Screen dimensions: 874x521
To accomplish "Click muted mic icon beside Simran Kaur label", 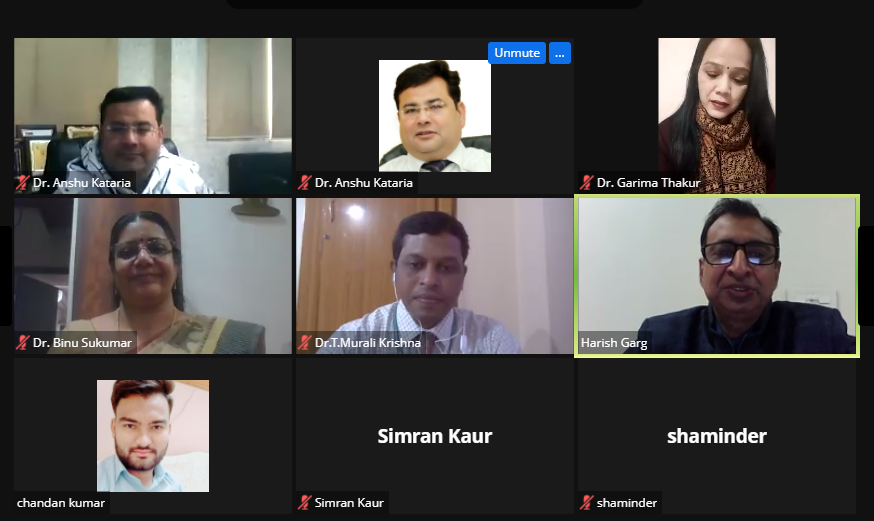I will 304,503.
